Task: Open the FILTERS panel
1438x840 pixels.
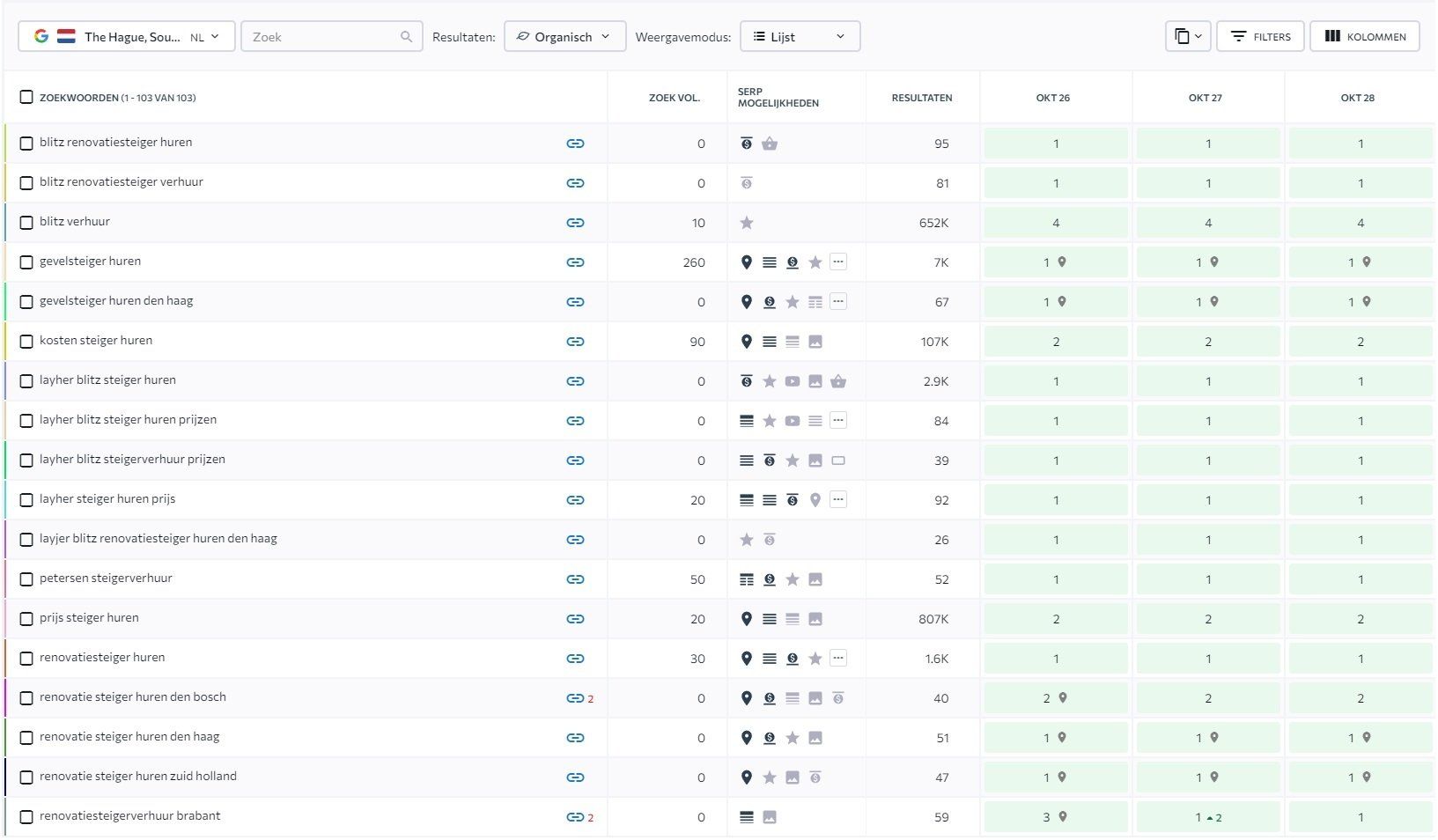Action: (1260, 37)
